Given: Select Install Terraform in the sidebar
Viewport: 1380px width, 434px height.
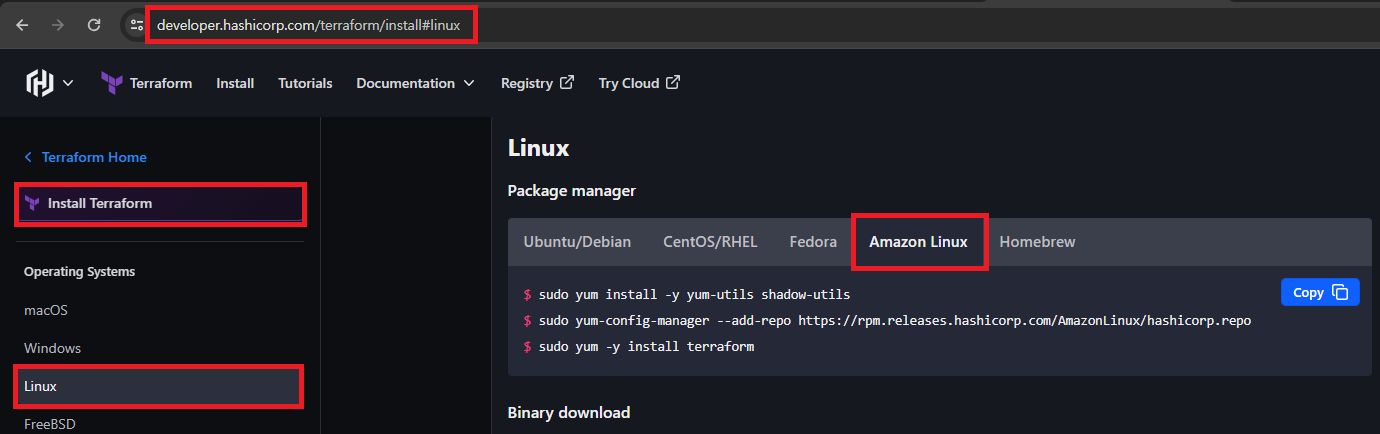Looking at the screenshot, I should tap(160, 203).
